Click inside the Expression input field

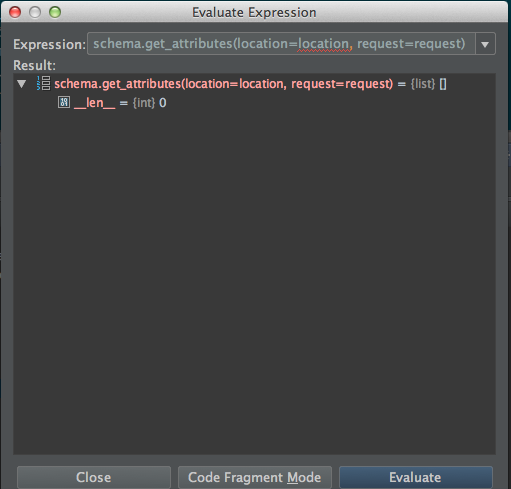pos(281,44)
